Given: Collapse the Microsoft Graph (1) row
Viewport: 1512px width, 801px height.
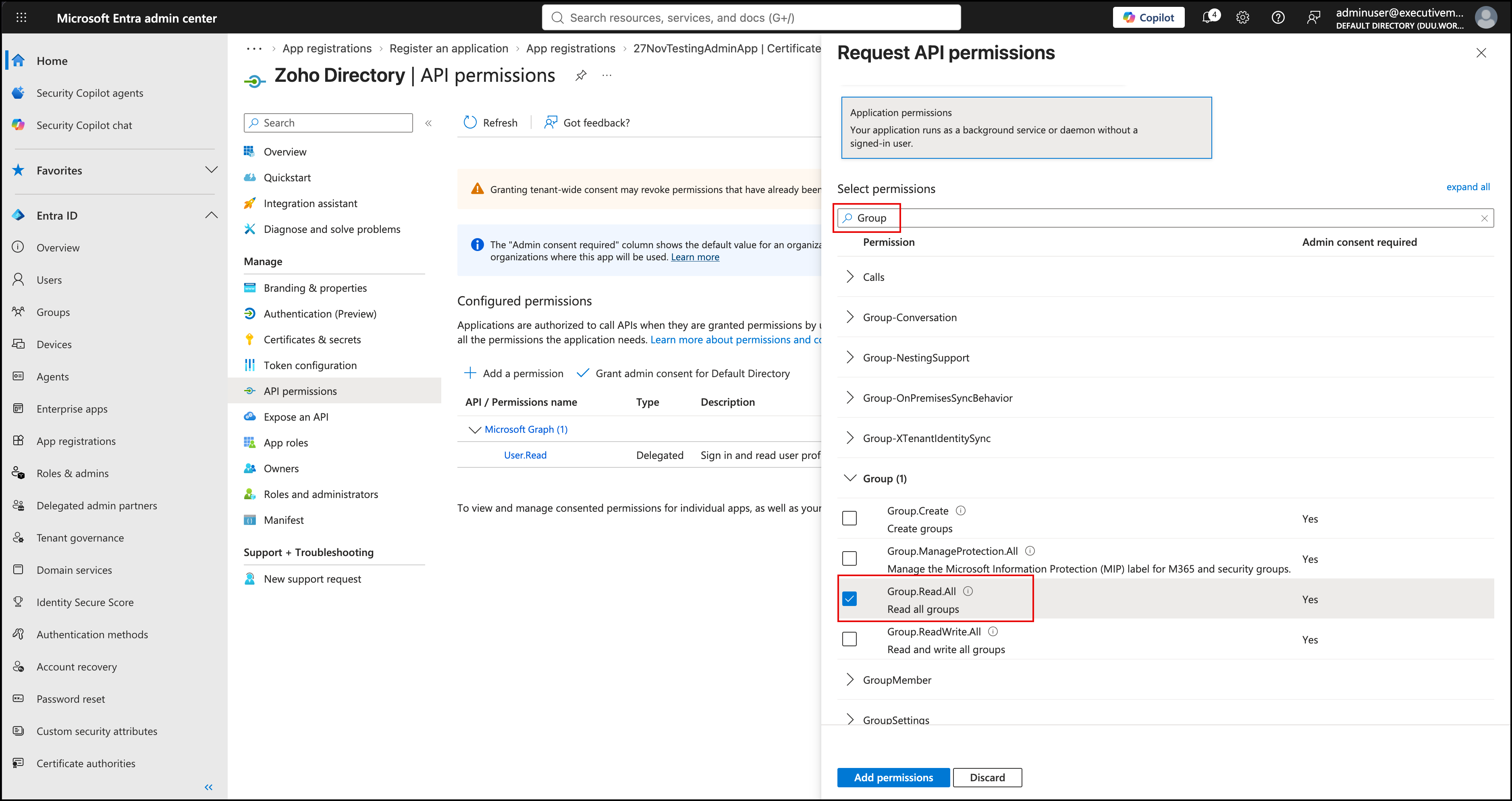Looking at the screenshot, I should click(x=474, y=430).
